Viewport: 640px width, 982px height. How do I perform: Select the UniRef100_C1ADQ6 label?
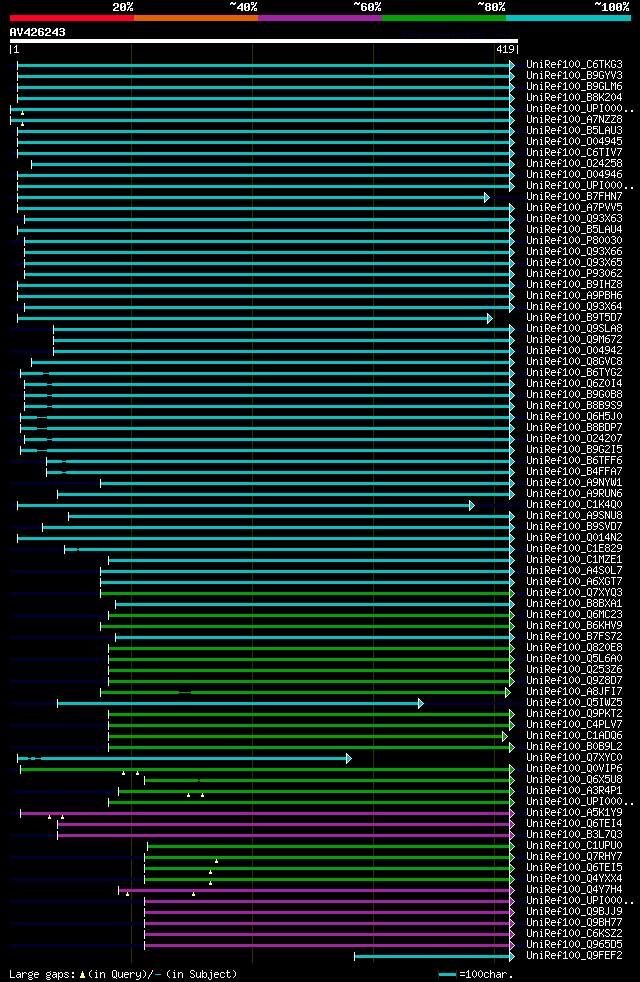point(574,736)
